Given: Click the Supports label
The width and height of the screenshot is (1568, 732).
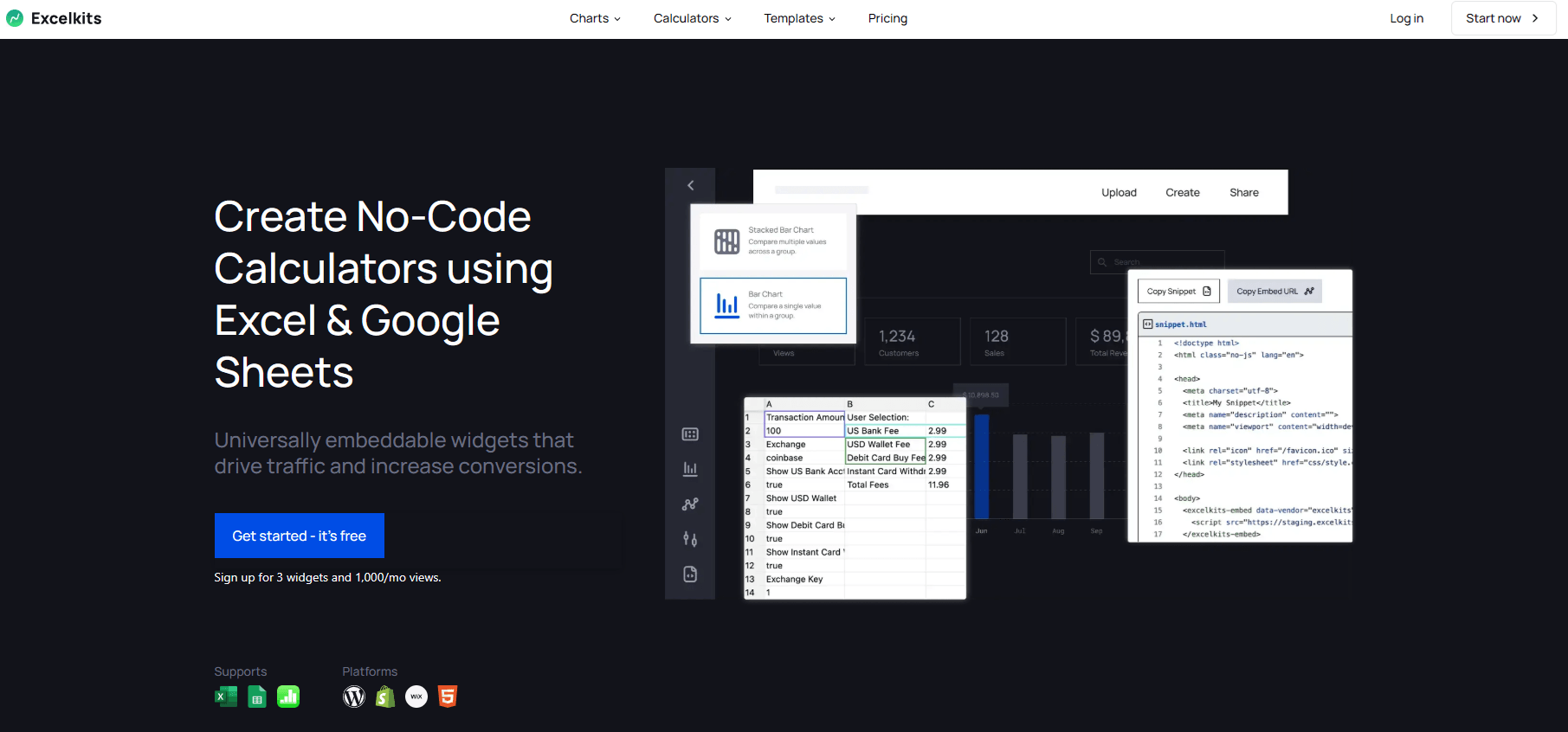Looking at the screenshot, I should coord(241,671).
